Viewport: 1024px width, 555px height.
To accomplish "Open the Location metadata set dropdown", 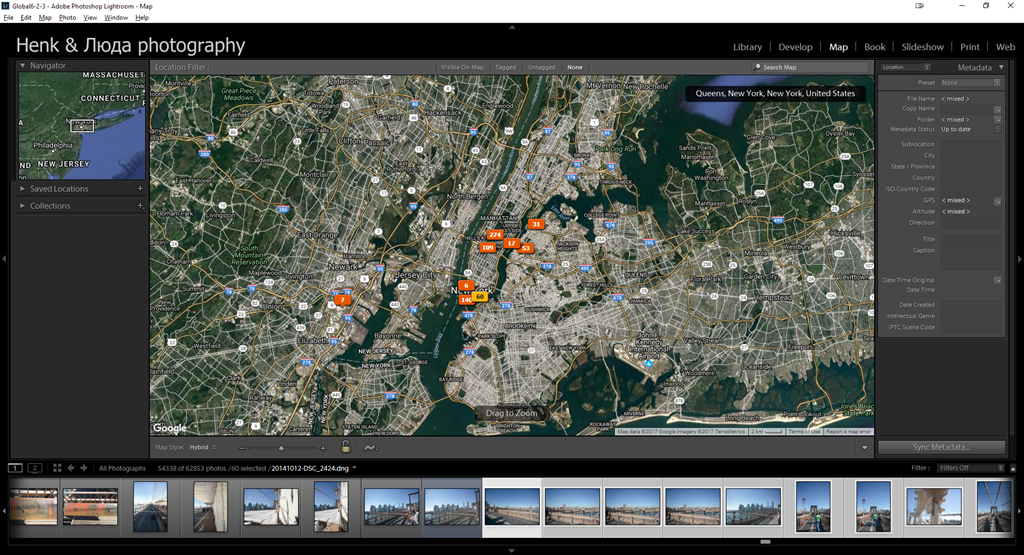I will click(905, 67).
